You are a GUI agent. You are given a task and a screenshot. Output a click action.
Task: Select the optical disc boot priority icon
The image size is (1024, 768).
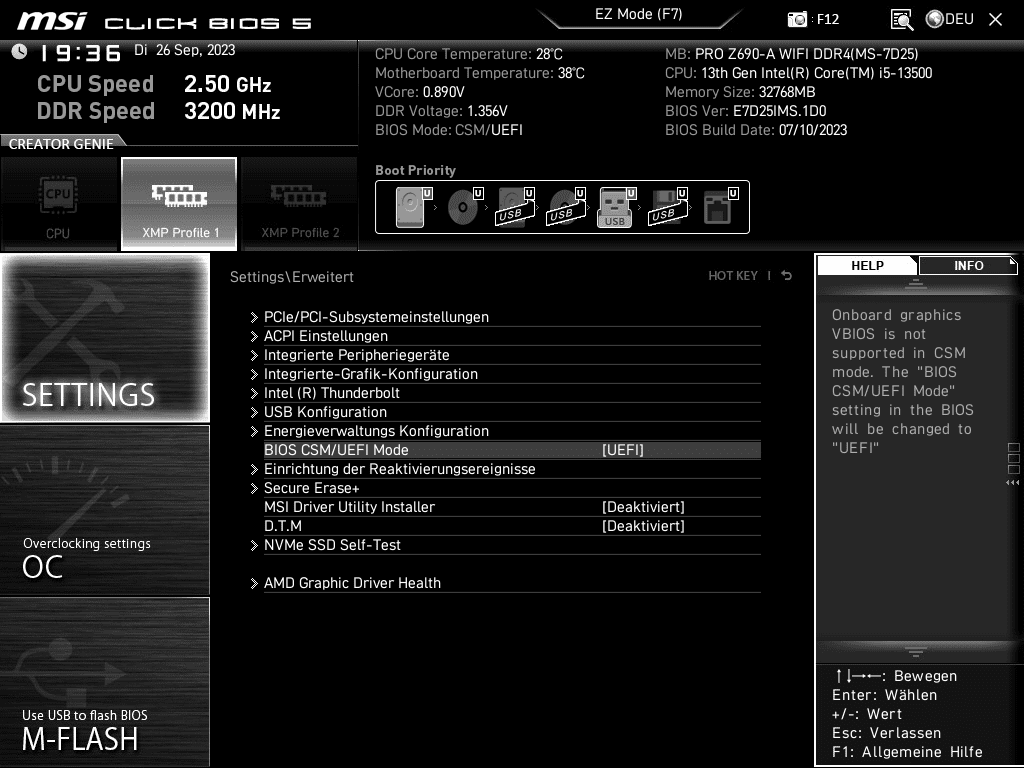(x=464, y=207)
